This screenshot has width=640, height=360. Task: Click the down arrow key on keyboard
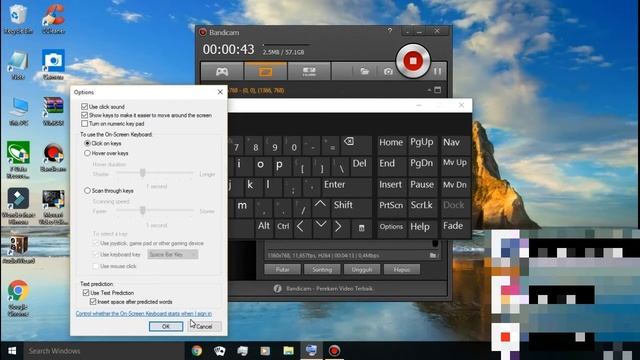321,229
